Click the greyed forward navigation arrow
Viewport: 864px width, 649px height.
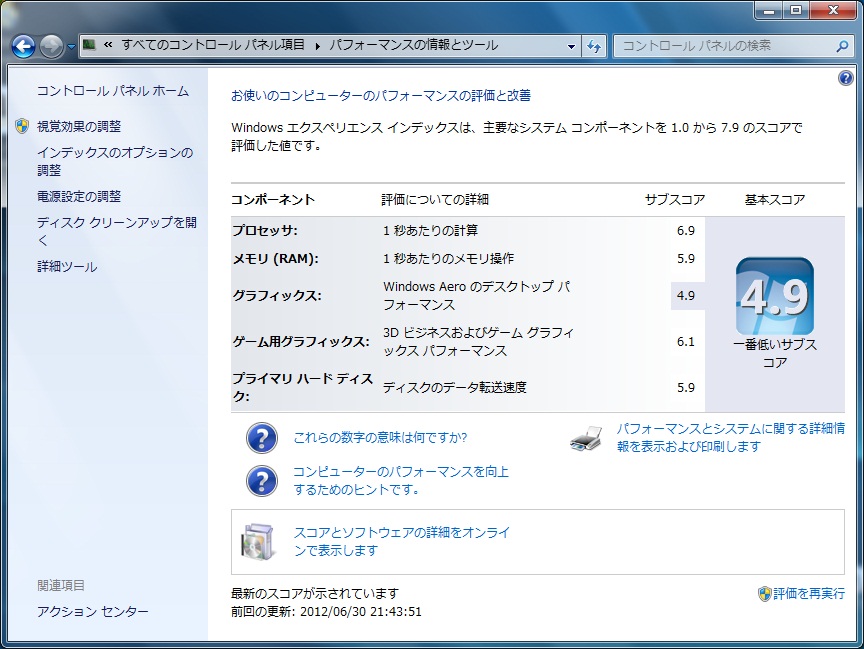click(52, 46)
